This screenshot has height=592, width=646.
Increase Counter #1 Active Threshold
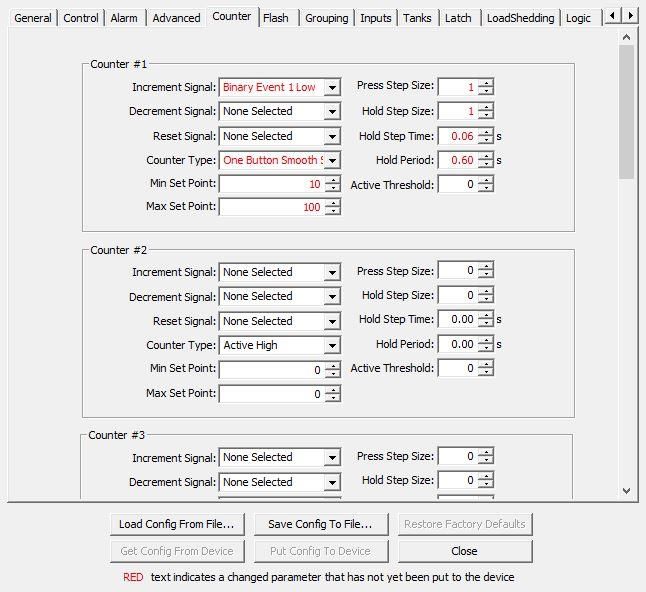[x=486, y=180]
